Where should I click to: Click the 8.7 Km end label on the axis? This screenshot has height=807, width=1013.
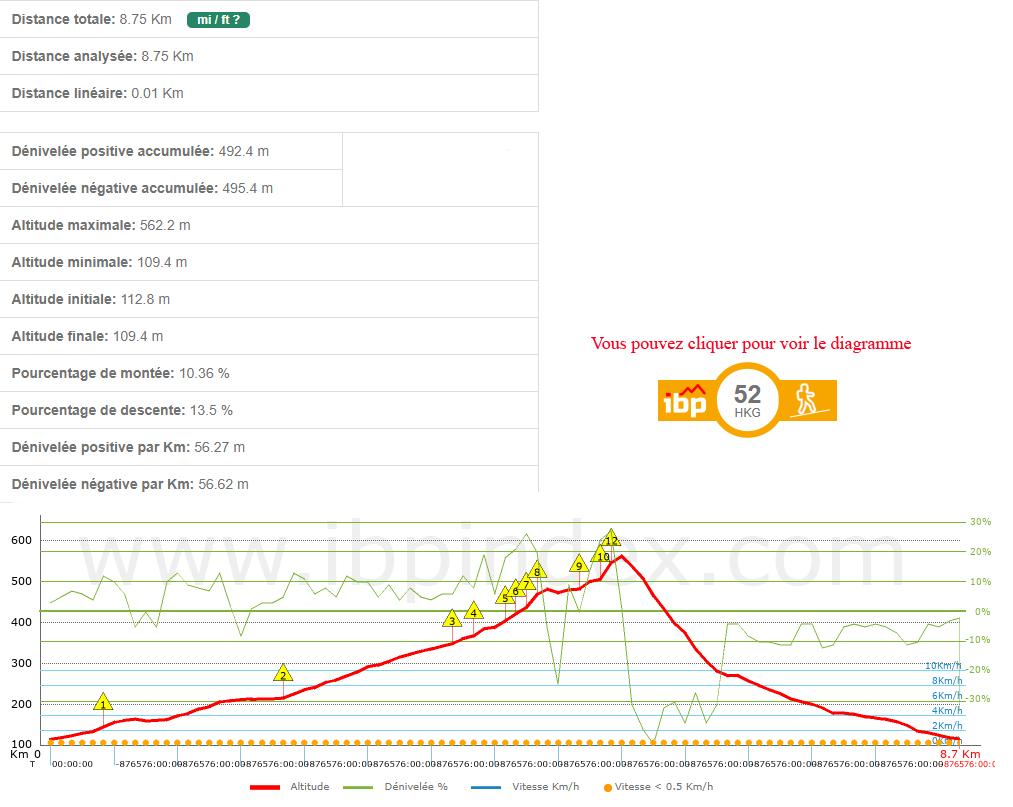click(959, 754)
